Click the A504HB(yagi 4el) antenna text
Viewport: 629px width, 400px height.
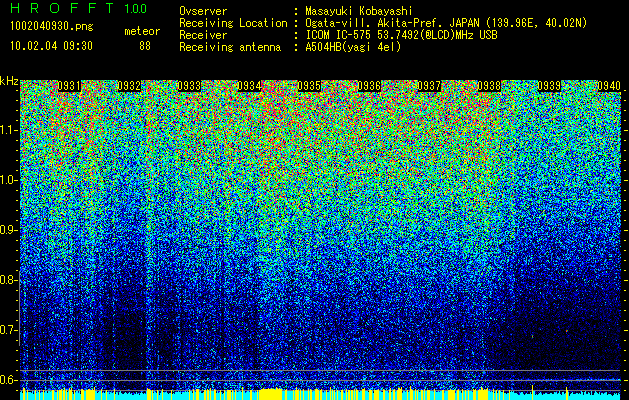[353, 47]
